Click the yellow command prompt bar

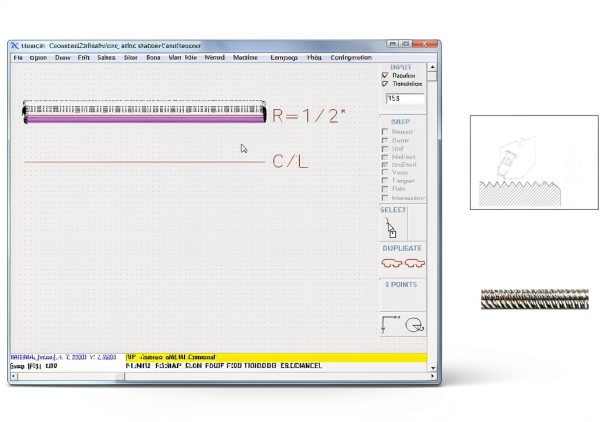tap(276, 357)
